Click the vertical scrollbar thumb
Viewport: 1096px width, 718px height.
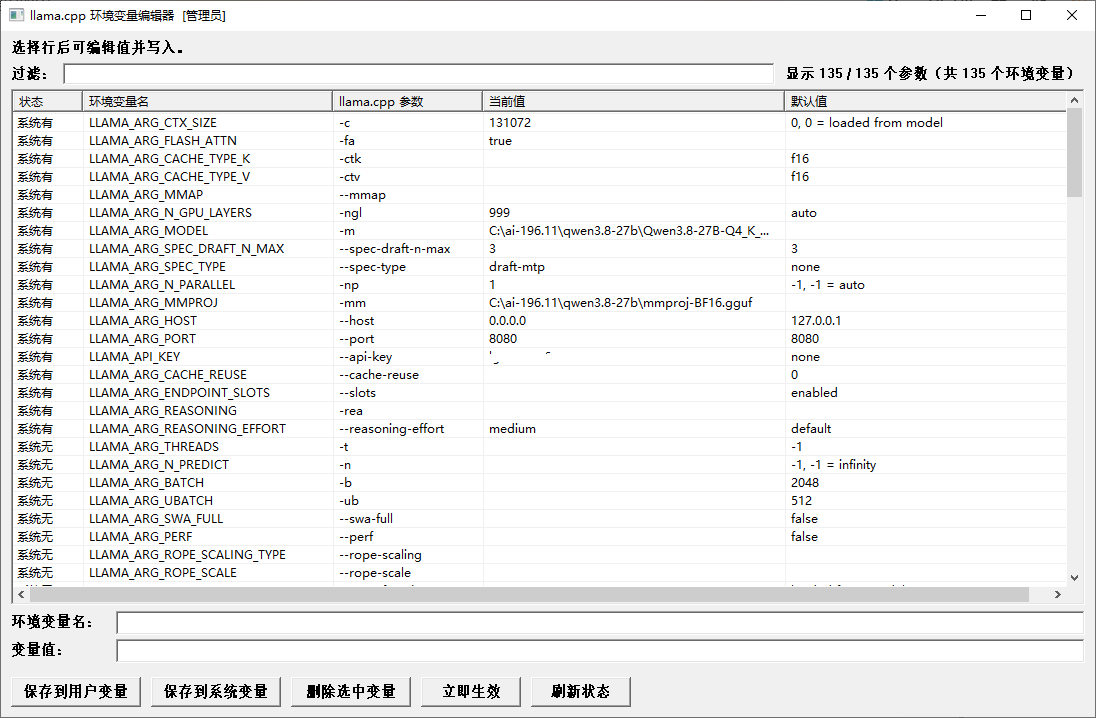[x=1074, y=153]
